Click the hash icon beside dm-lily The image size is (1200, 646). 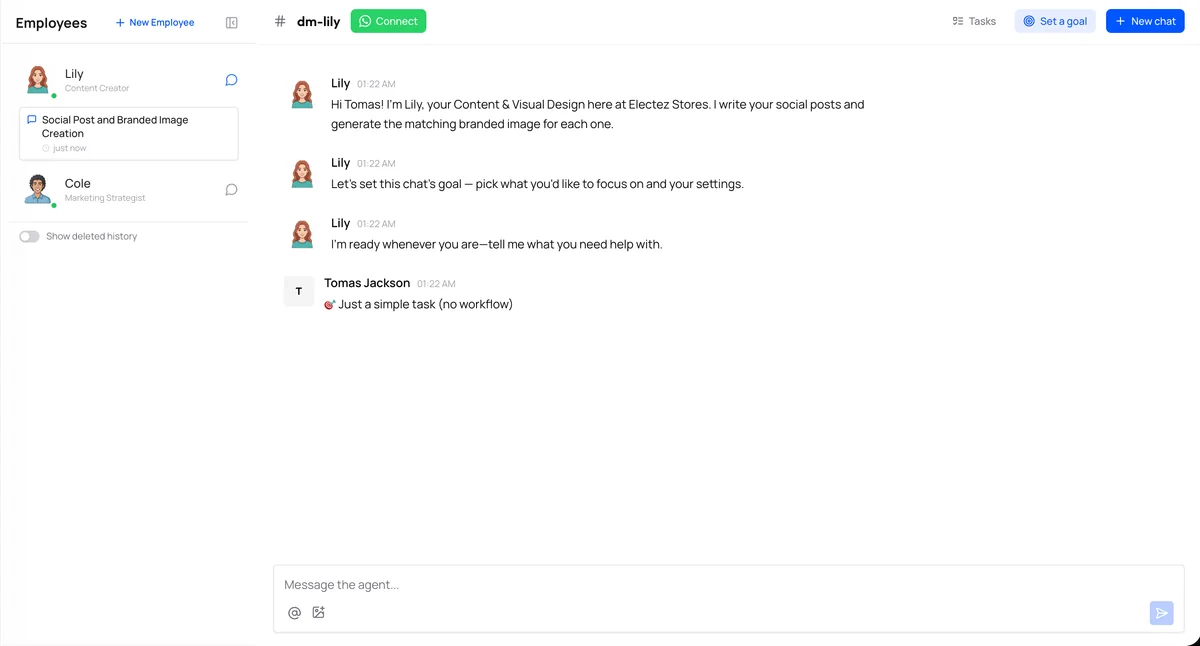pos(280,21)
